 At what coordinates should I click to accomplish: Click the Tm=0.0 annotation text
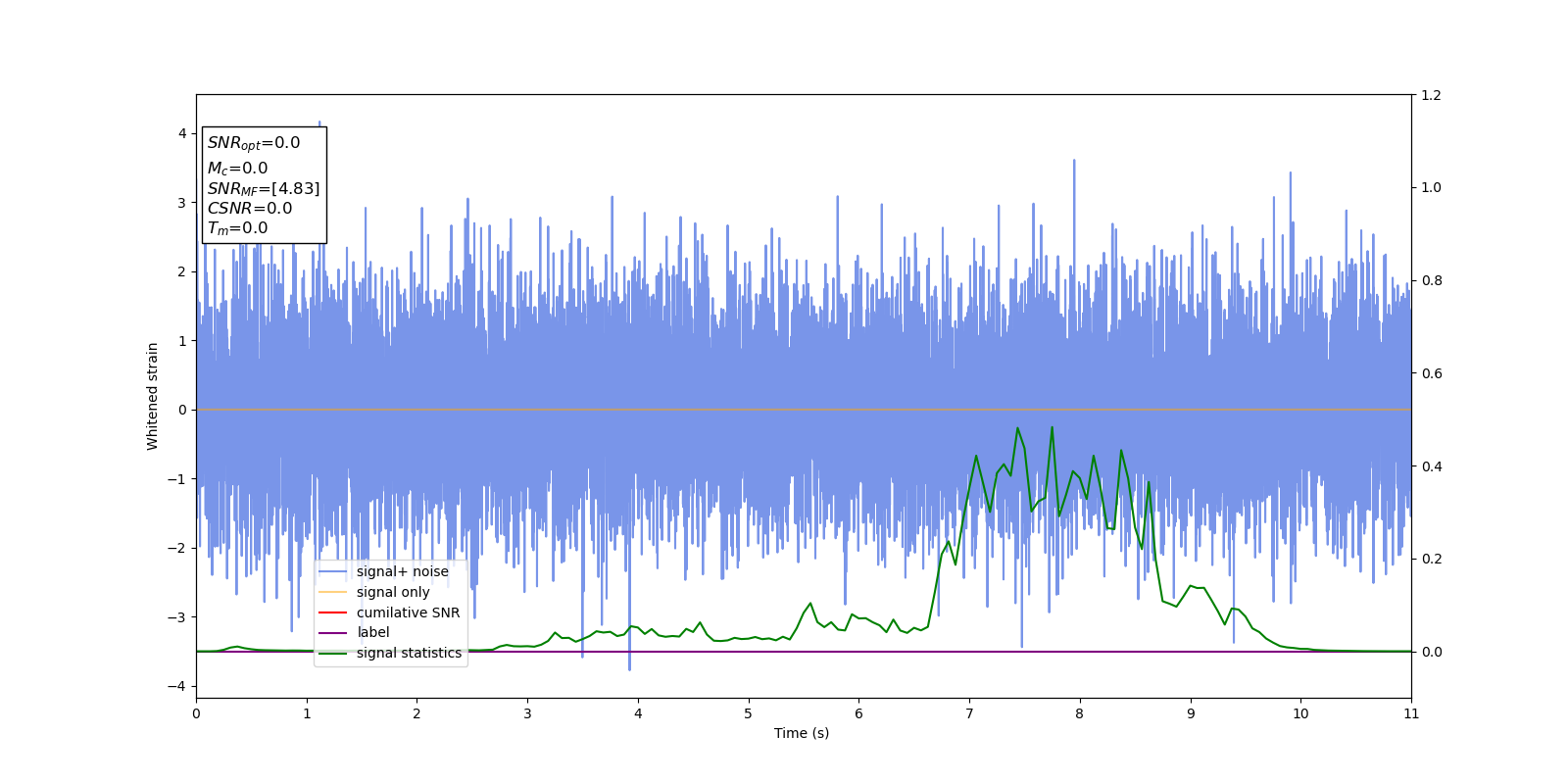click(237, 228)
